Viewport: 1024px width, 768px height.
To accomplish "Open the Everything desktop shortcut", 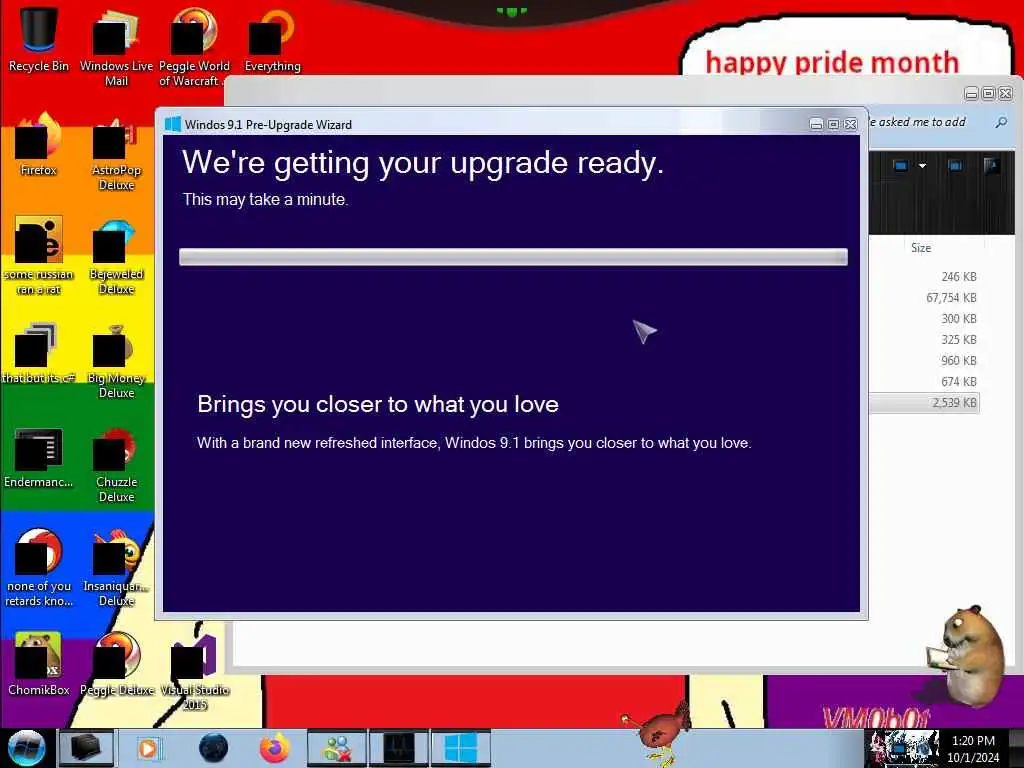I will click(272, 39).
